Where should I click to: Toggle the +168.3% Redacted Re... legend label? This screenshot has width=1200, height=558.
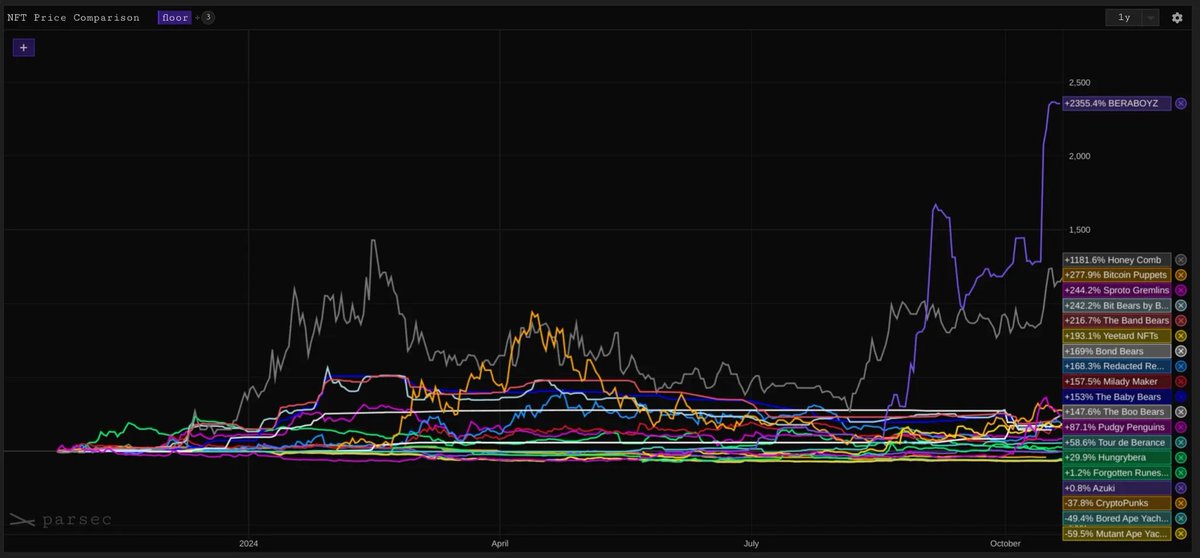1116,366
